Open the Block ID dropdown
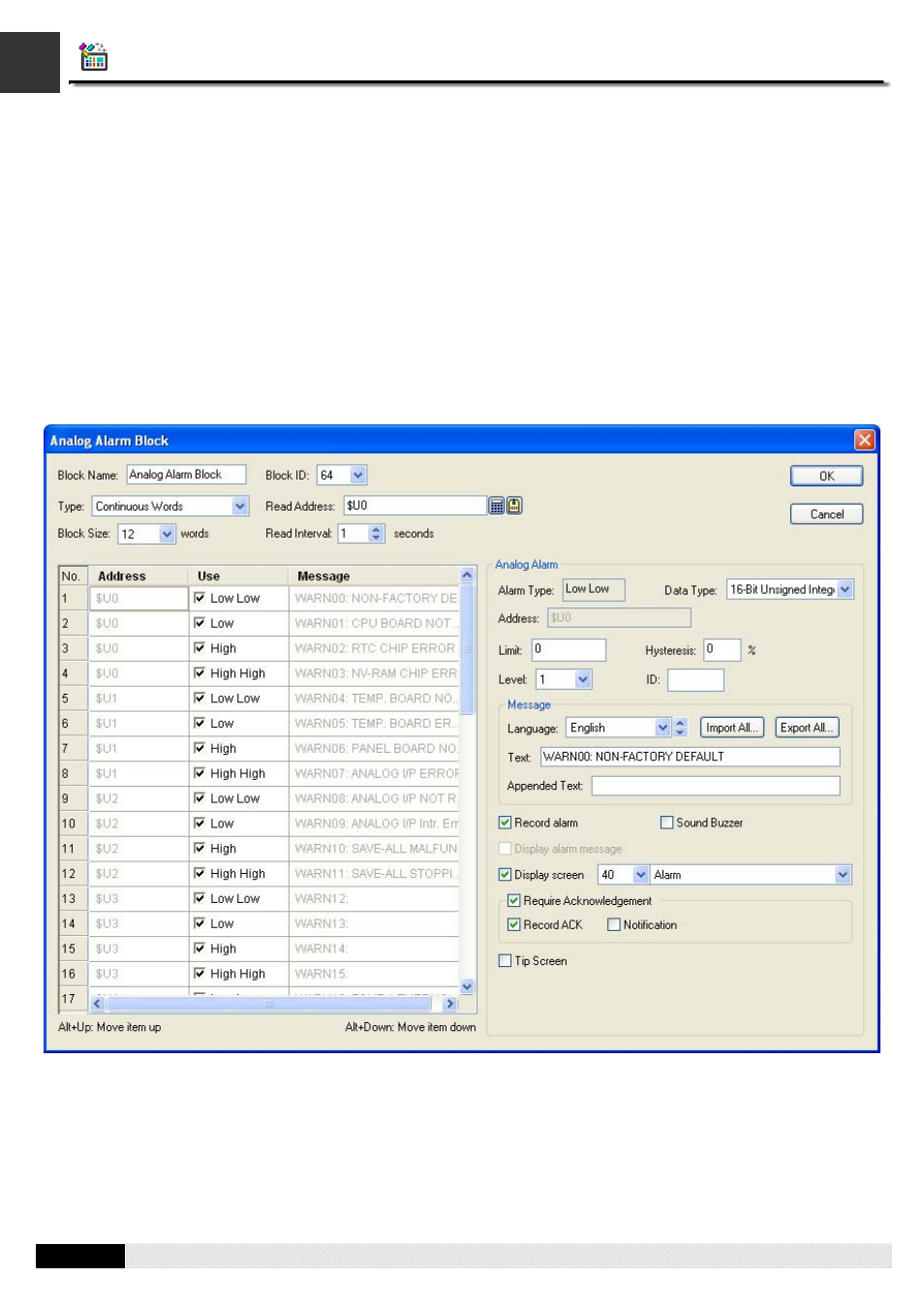The height and width of the screenshot is (1308, 924). coord(358,476)
